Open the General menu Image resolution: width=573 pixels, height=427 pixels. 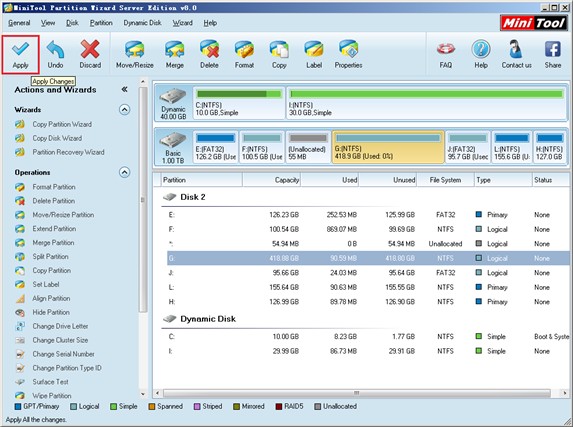pyautogui.click(x=19, y=23)
